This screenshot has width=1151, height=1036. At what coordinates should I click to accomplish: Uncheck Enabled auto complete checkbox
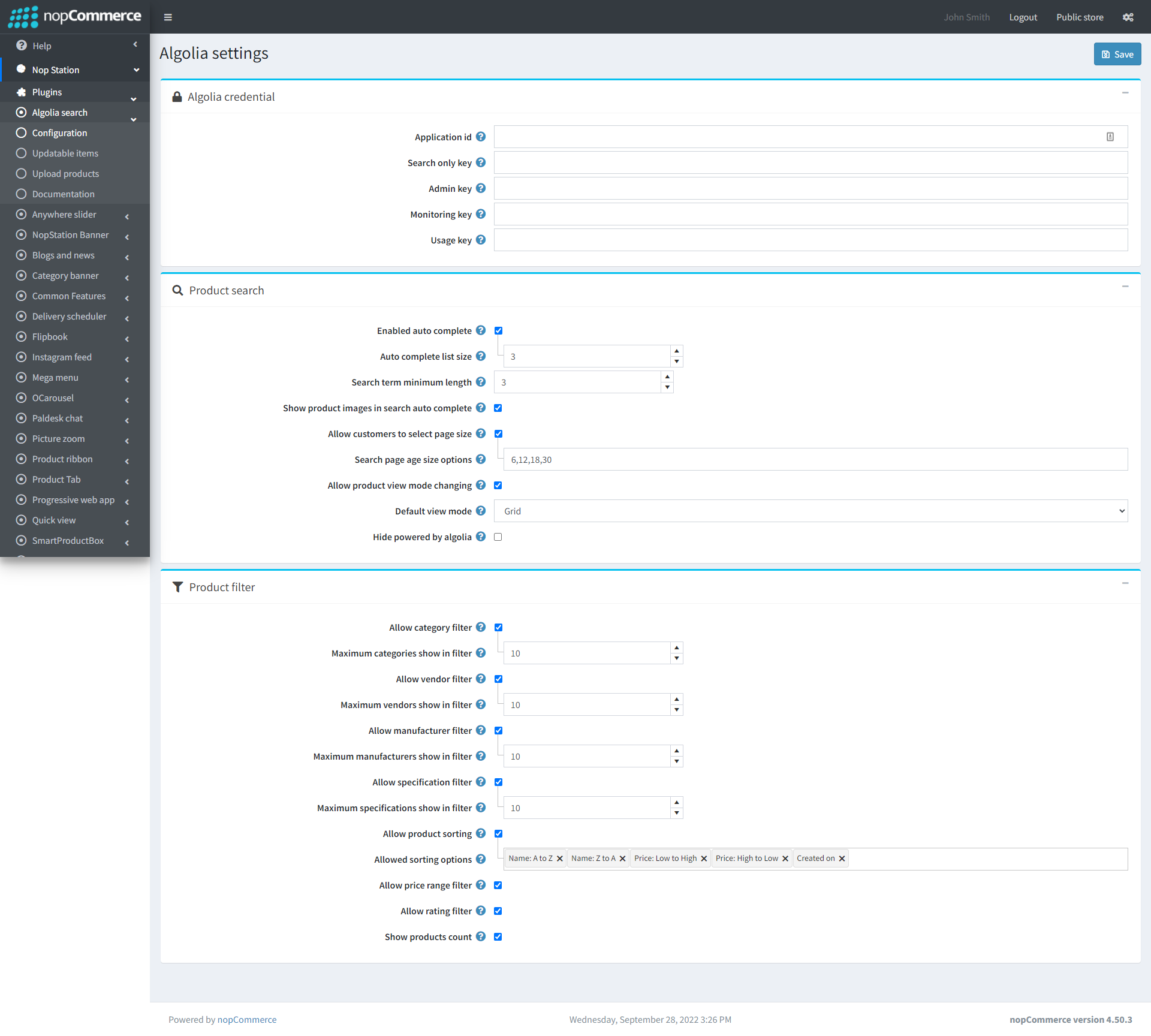(x=498, y=330)
